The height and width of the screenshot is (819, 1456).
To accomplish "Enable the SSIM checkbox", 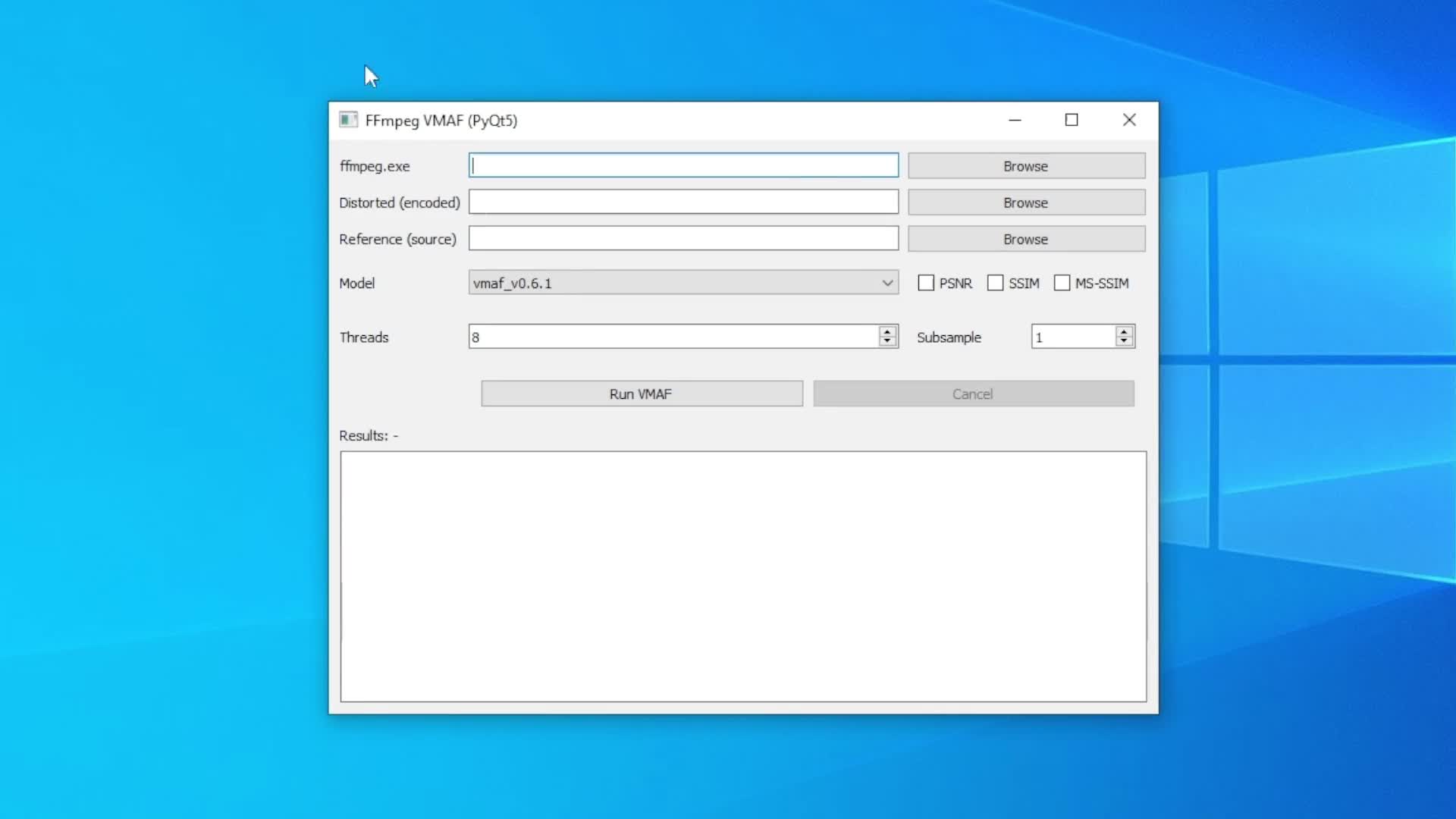I will click(995, 283).
